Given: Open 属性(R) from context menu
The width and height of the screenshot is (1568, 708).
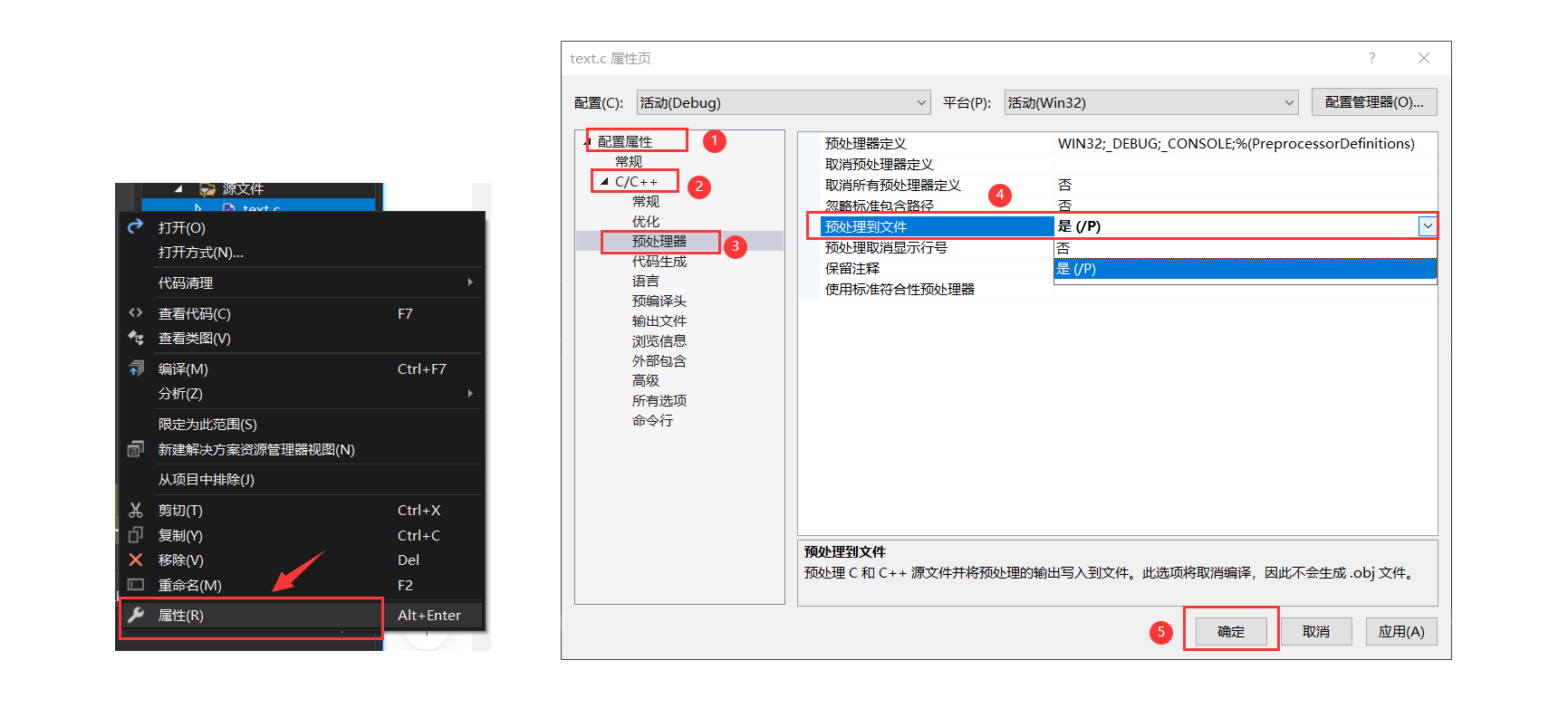Looking at the screenshot, I should pos(302,615).
